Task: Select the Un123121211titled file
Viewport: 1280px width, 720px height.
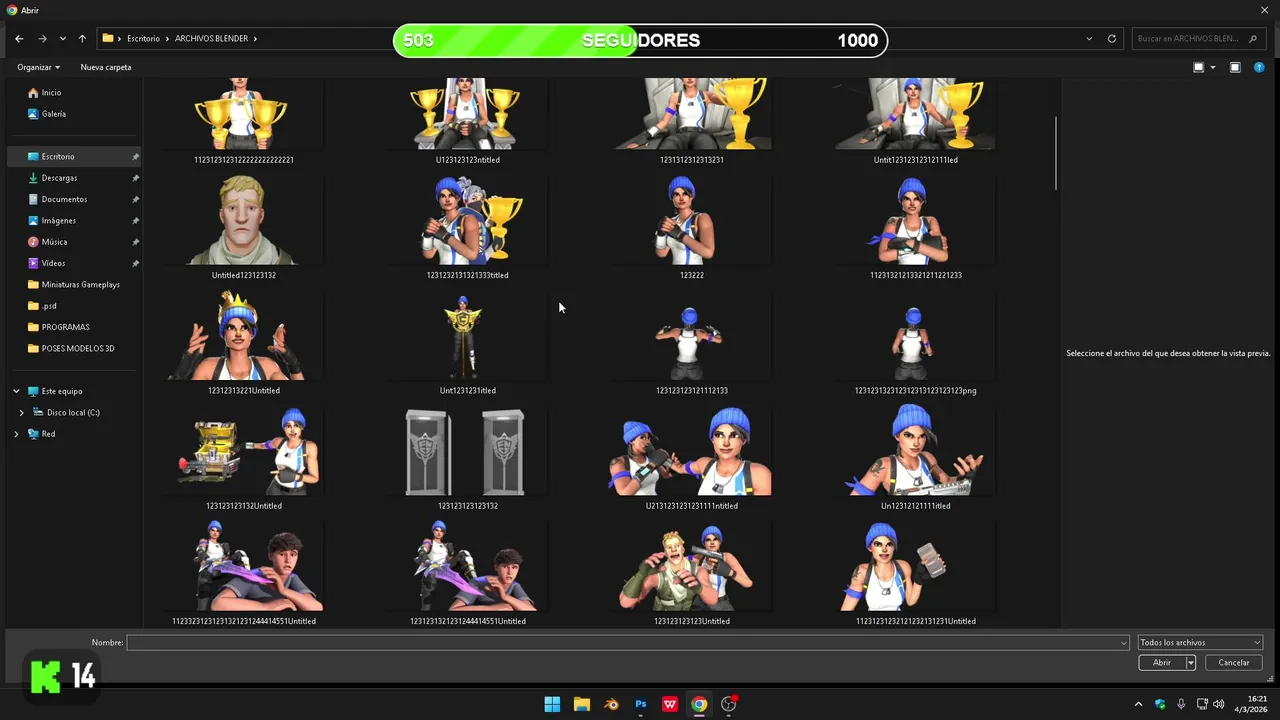Action: (916, 458)
